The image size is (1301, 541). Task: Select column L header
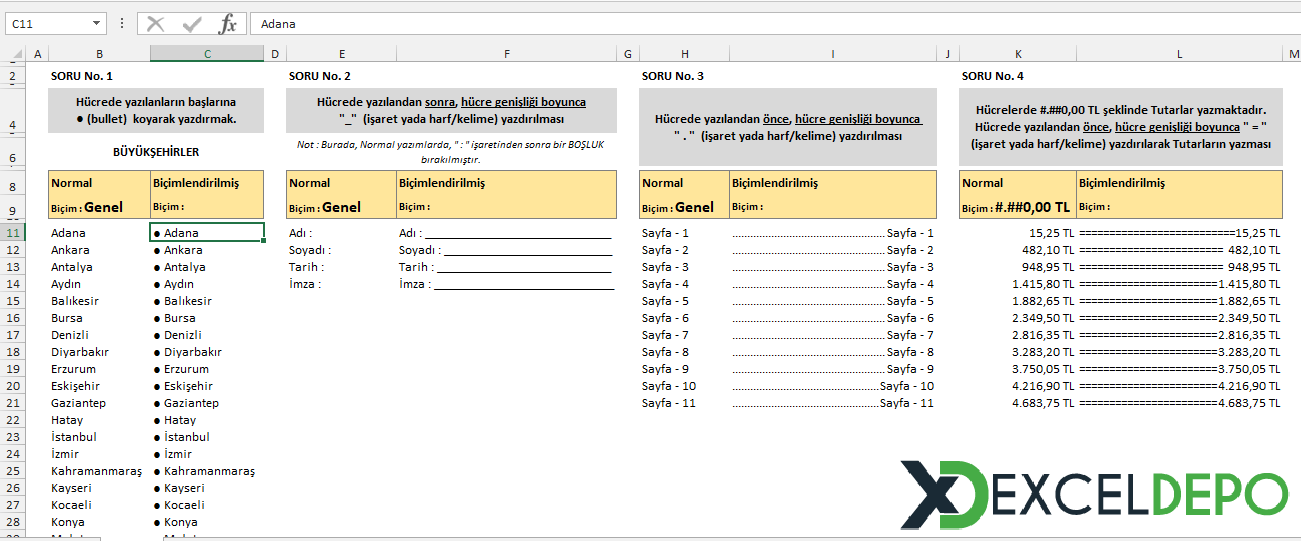point(1180,54)
